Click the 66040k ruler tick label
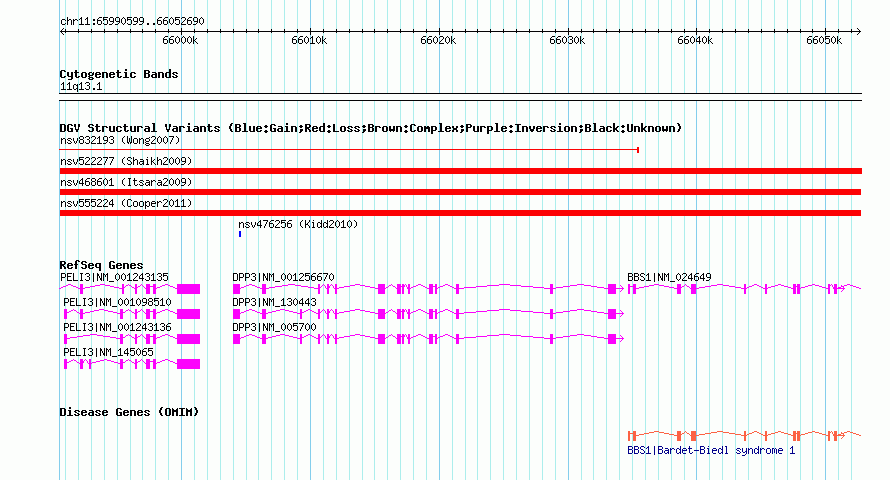Viewport: 890px width, 480px height. pyautogui.click(x=695, y=40)
